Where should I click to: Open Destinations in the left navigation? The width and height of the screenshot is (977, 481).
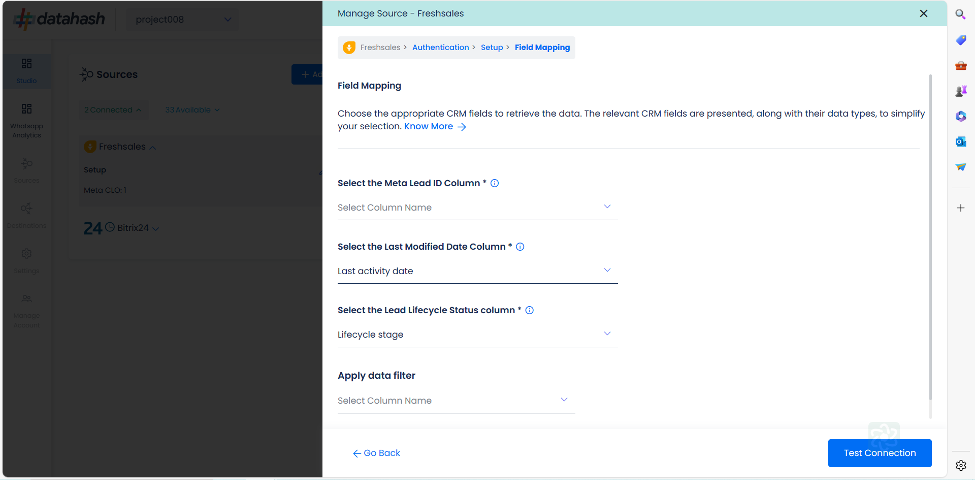coord(26,216)
